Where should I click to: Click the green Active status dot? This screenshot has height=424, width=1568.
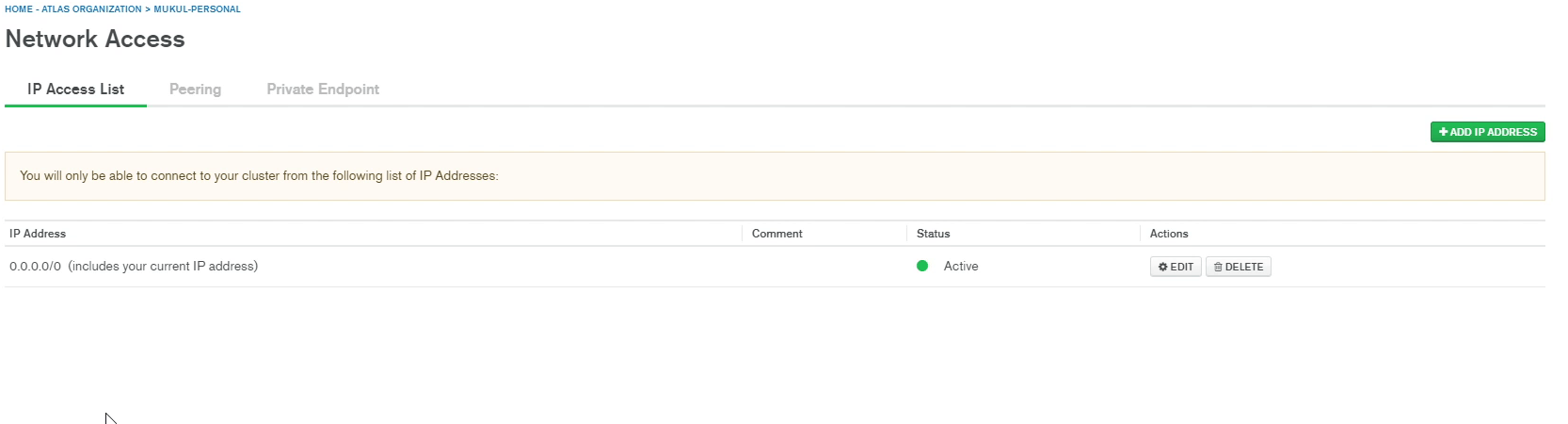click(x=922, y=267)
